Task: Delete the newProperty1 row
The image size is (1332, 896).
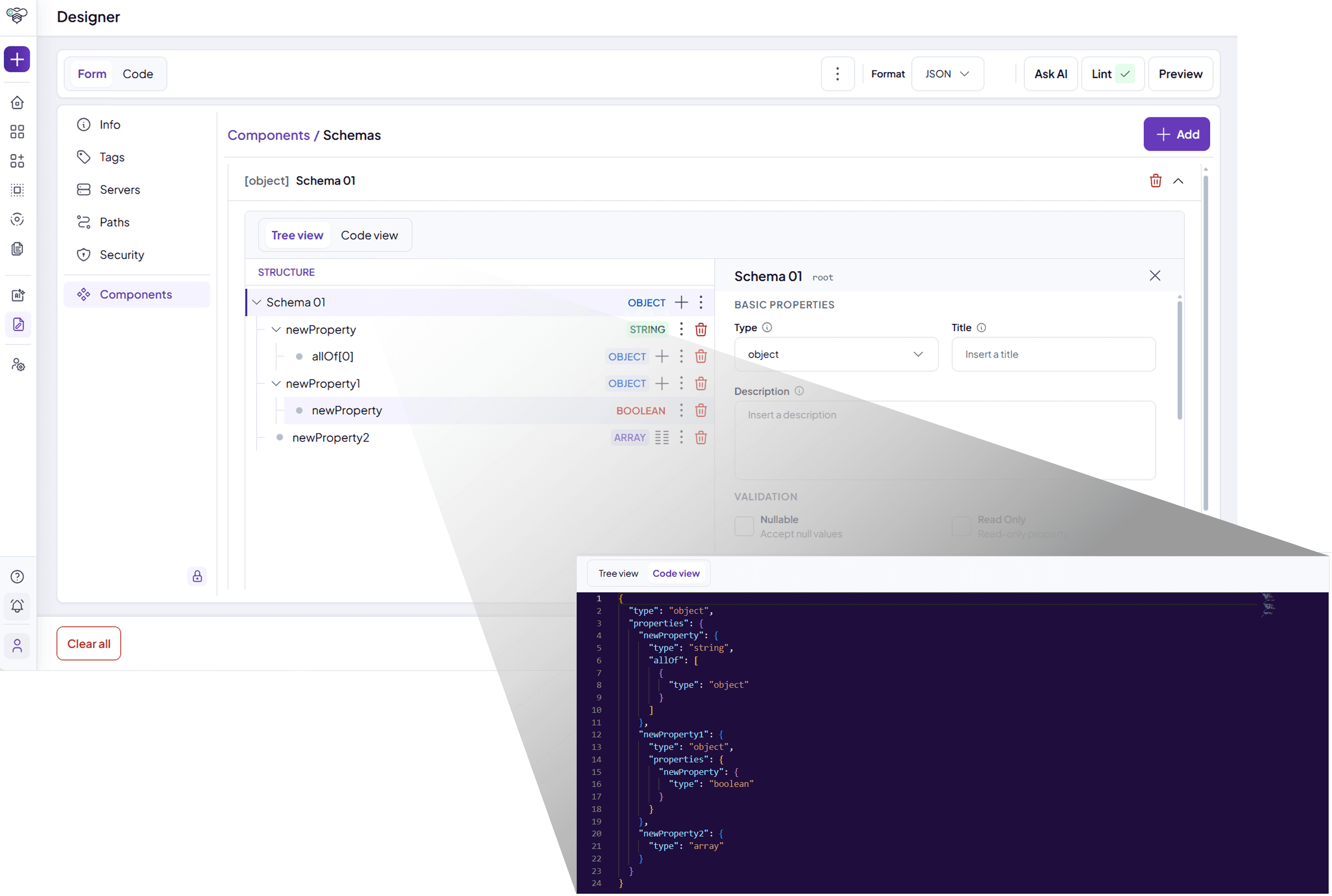Action: (701, 383)
